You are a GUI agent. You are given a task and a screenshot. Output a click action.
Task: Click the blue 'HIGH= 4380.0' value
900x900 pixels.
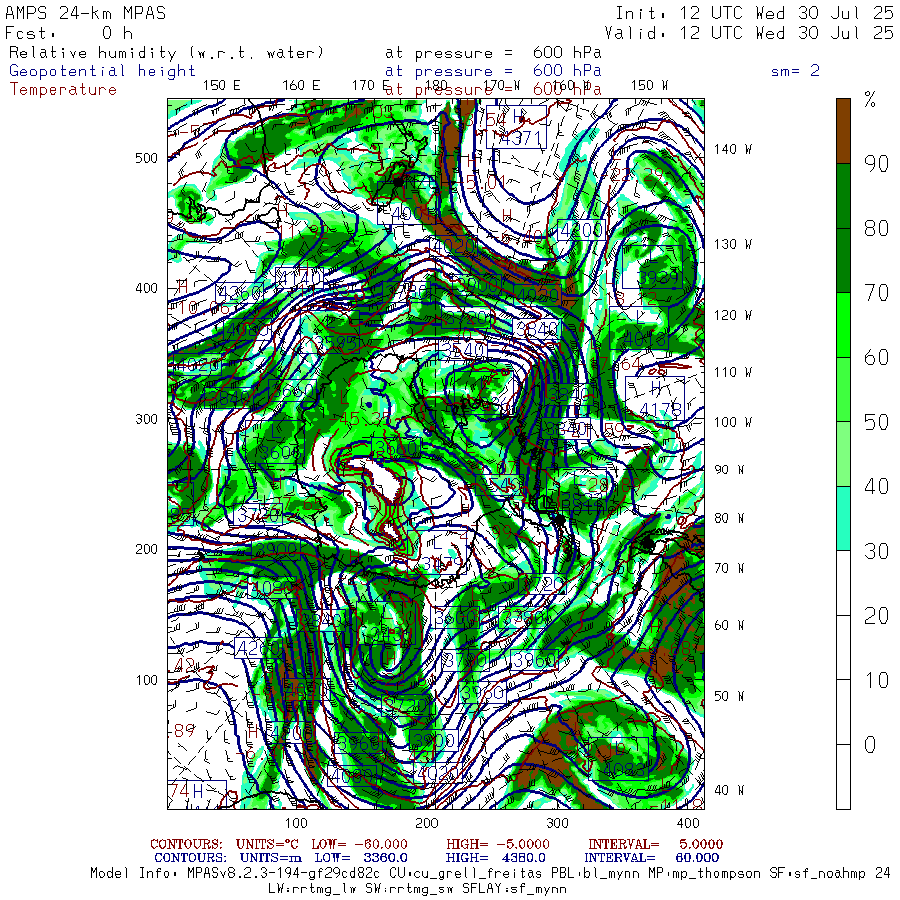(496, 858)
